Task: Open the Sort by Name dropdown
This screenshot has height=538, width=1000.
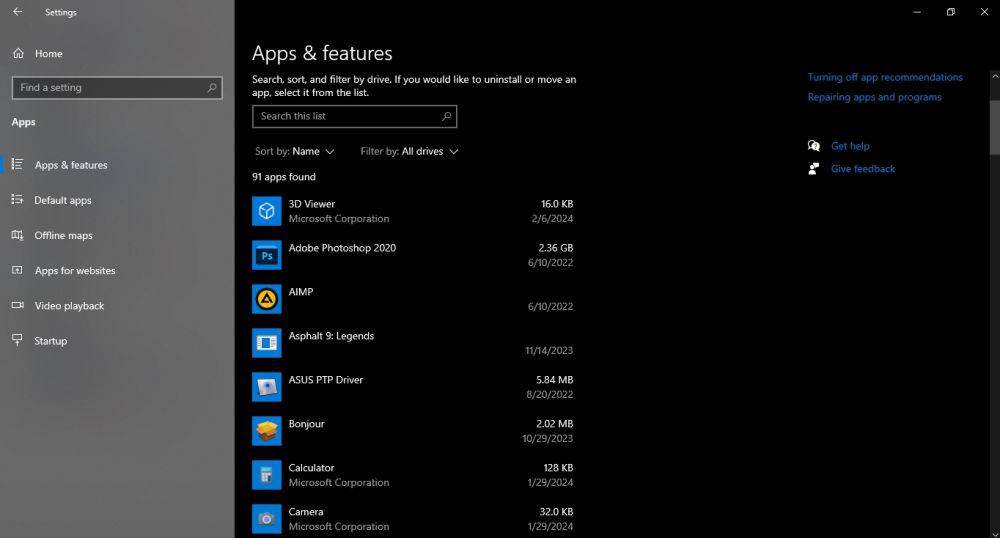Action: (294, 151)
